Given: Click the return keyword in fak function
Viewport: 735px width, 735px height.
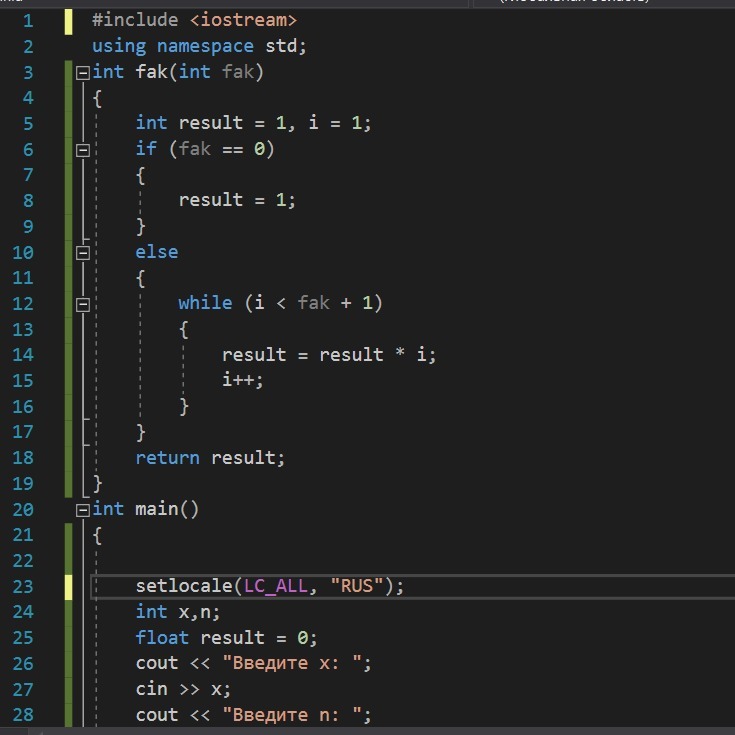Looking at the screenshot, I should pos(167,458).
